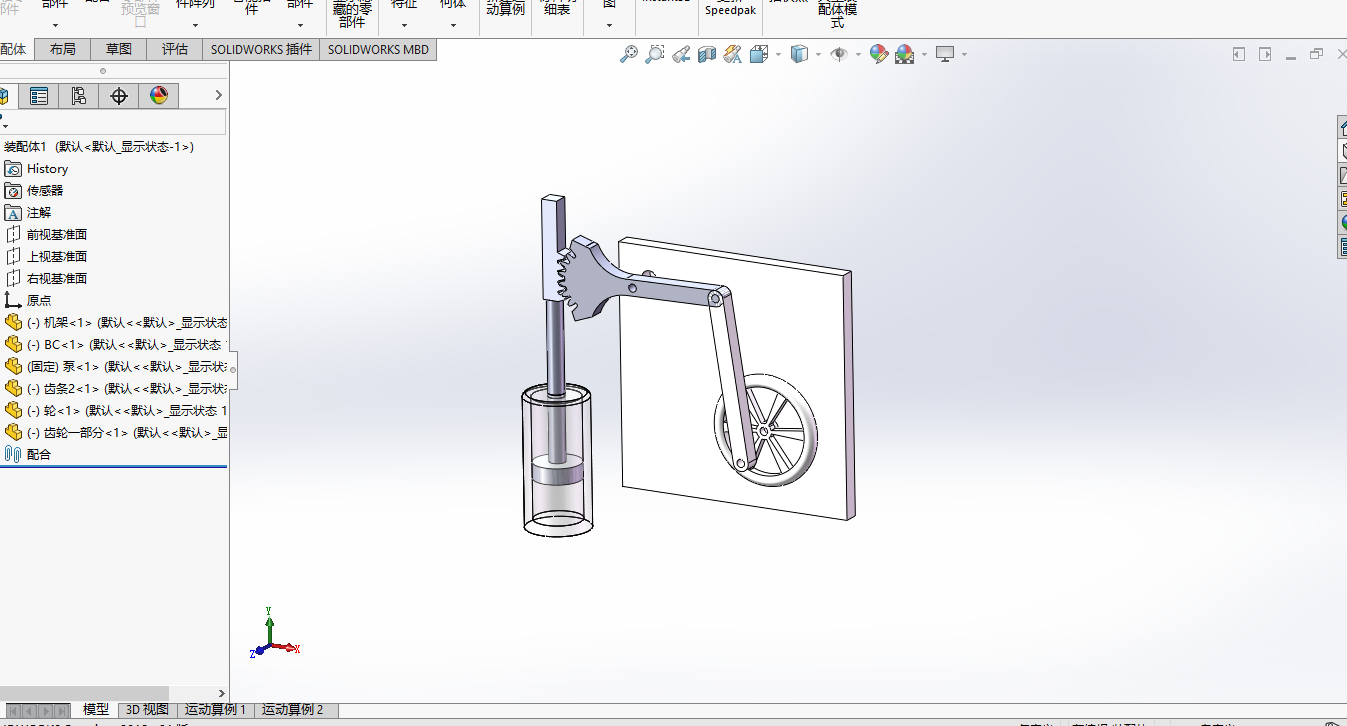Click the Display Style cube icon
Viewport: 1347px width, 726px height.
point(799,54)
